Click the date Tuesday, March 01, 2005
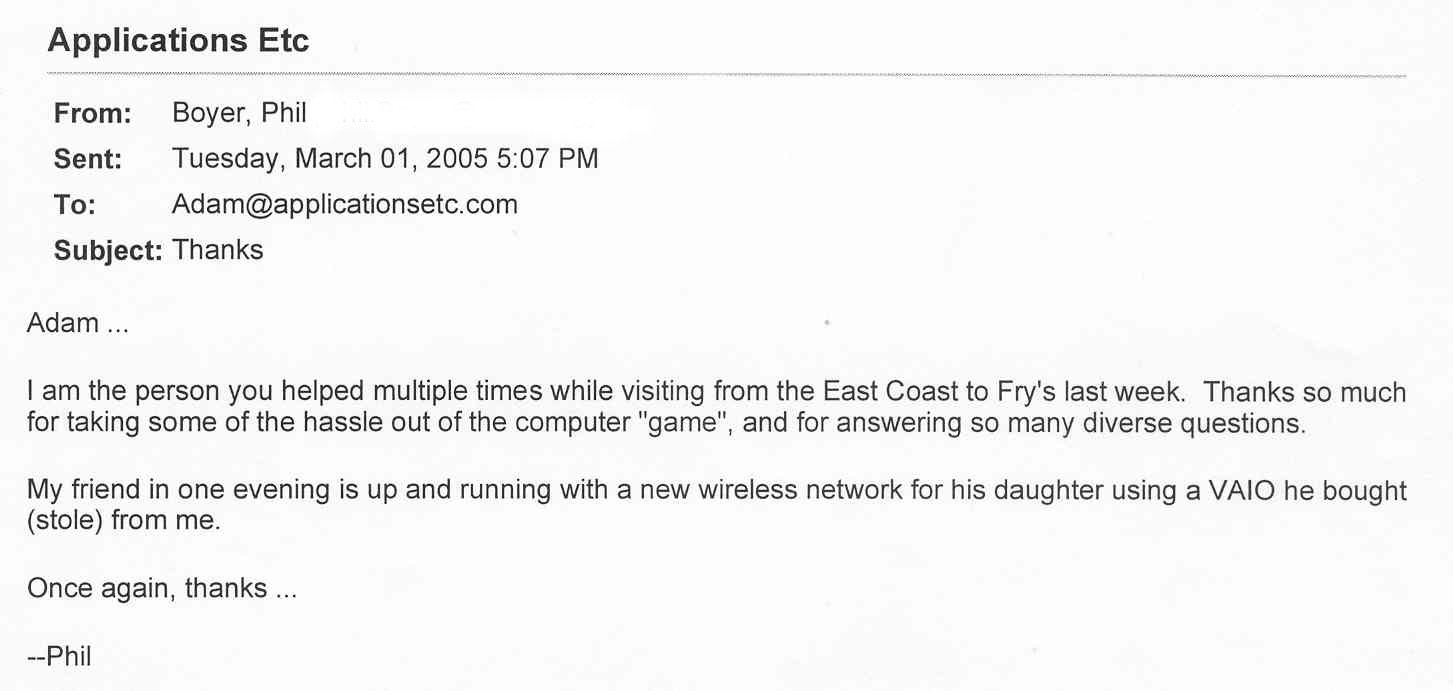The height and width of the screenshot is (691, 1453). (329, 159)
